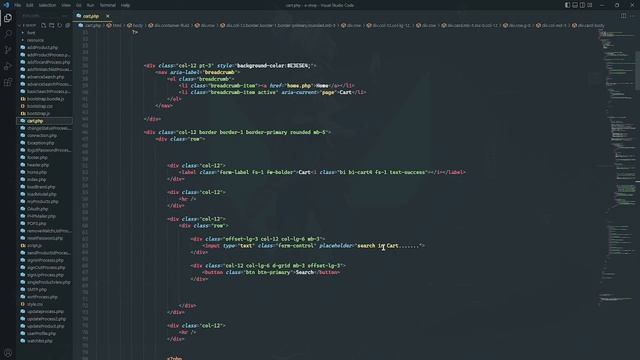Toggle the primary side bar visibility
This screenshot has height=360, width=640.
pyautogui.click(x=567, y=5)
